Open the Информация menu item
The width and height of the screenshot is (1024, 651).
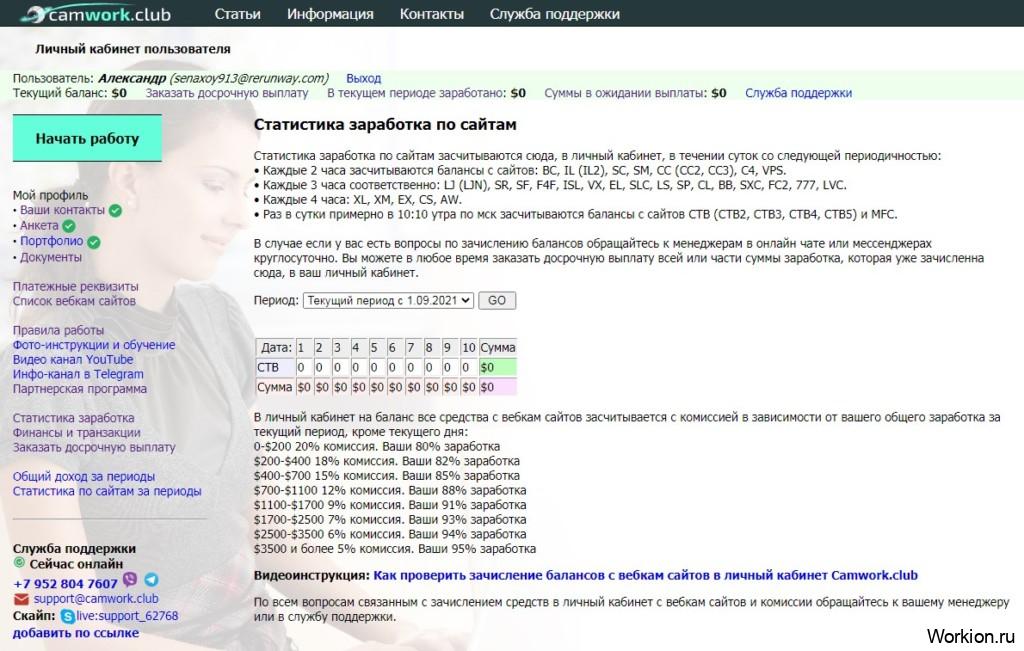click(330, 14)
